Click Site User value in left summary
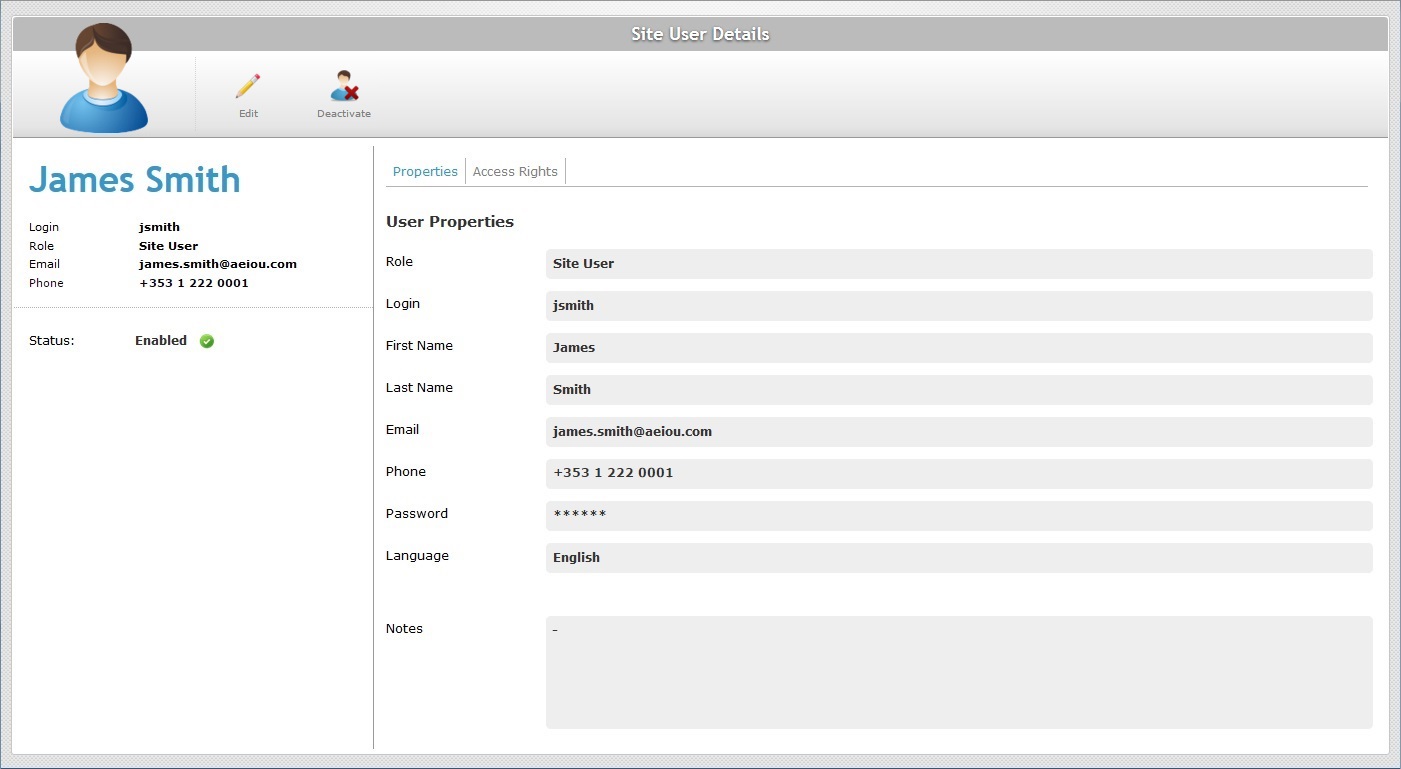The width and height of the screenshot is (1401, 769). [x=168, y=246]
